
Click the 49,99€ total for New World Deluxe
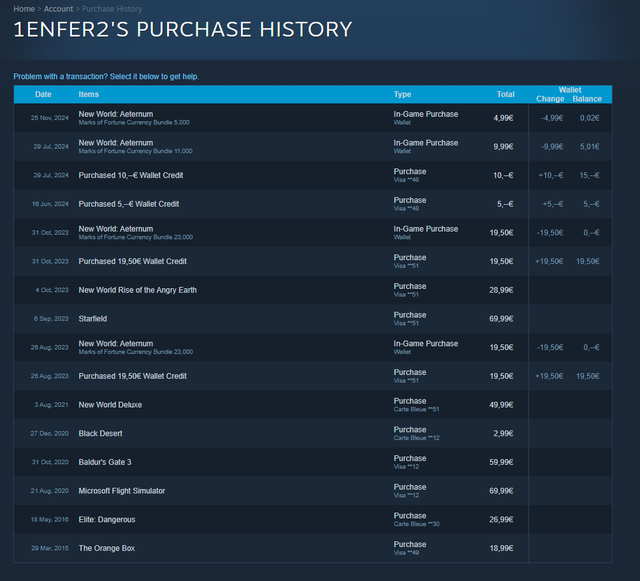tap(501, 405)
